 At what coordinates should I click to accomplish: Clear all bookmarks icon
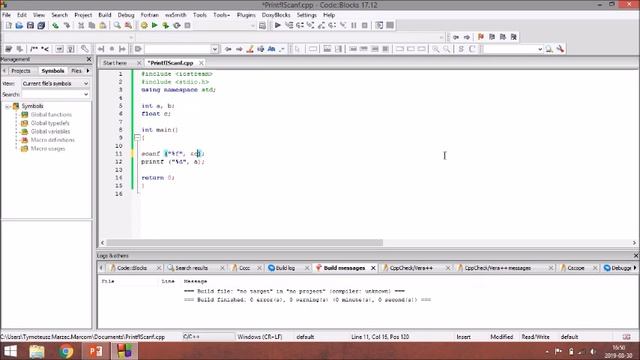coord(514,37)
